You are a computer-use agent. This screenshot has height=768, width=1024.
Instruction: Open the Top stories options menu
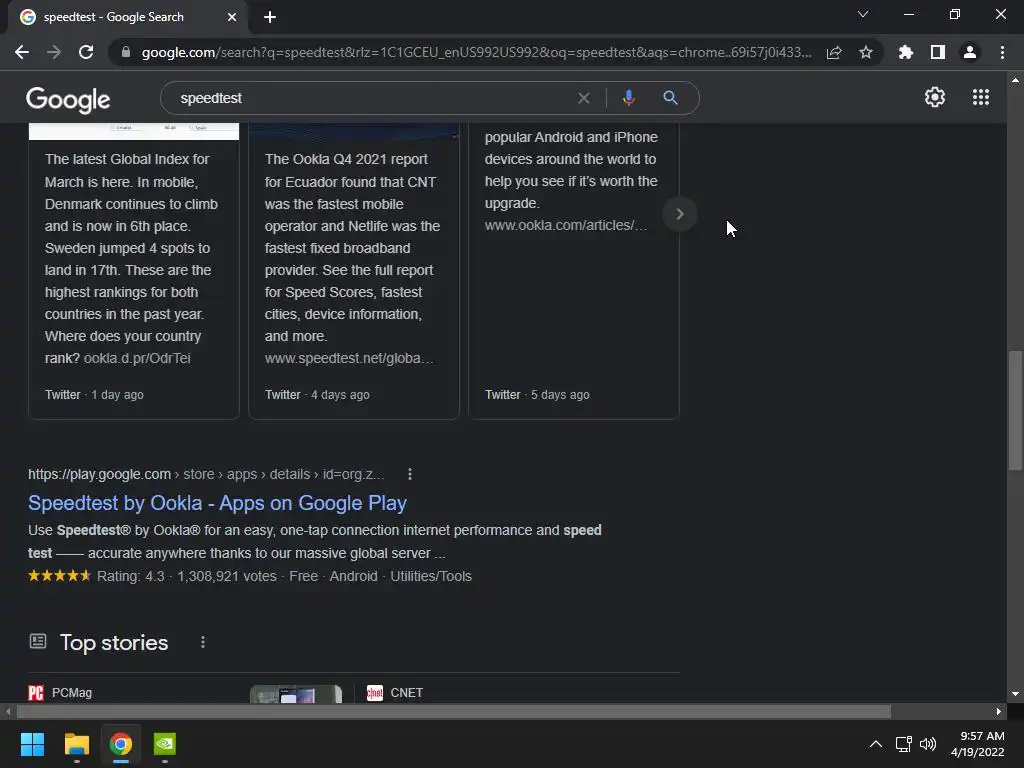pos(203,643)
